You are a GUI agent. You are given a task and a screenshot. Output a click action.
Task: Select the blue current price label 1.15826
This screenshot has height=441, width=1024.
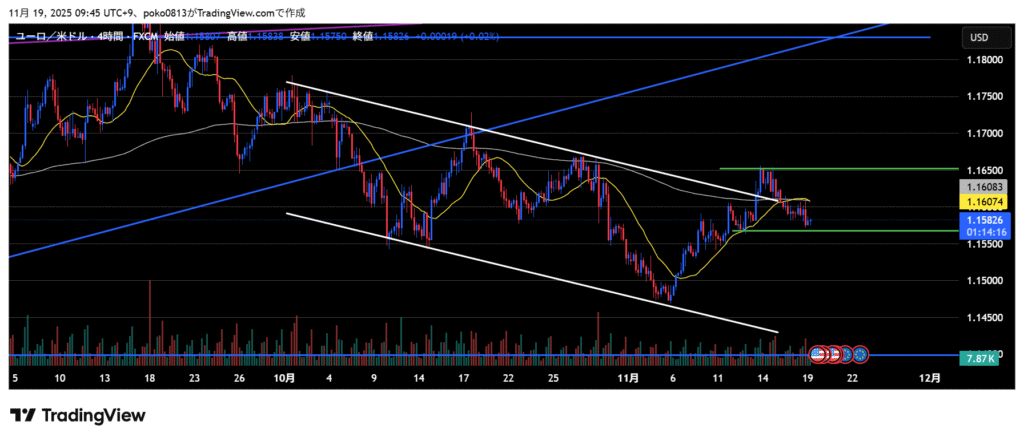tap(985, 218)
